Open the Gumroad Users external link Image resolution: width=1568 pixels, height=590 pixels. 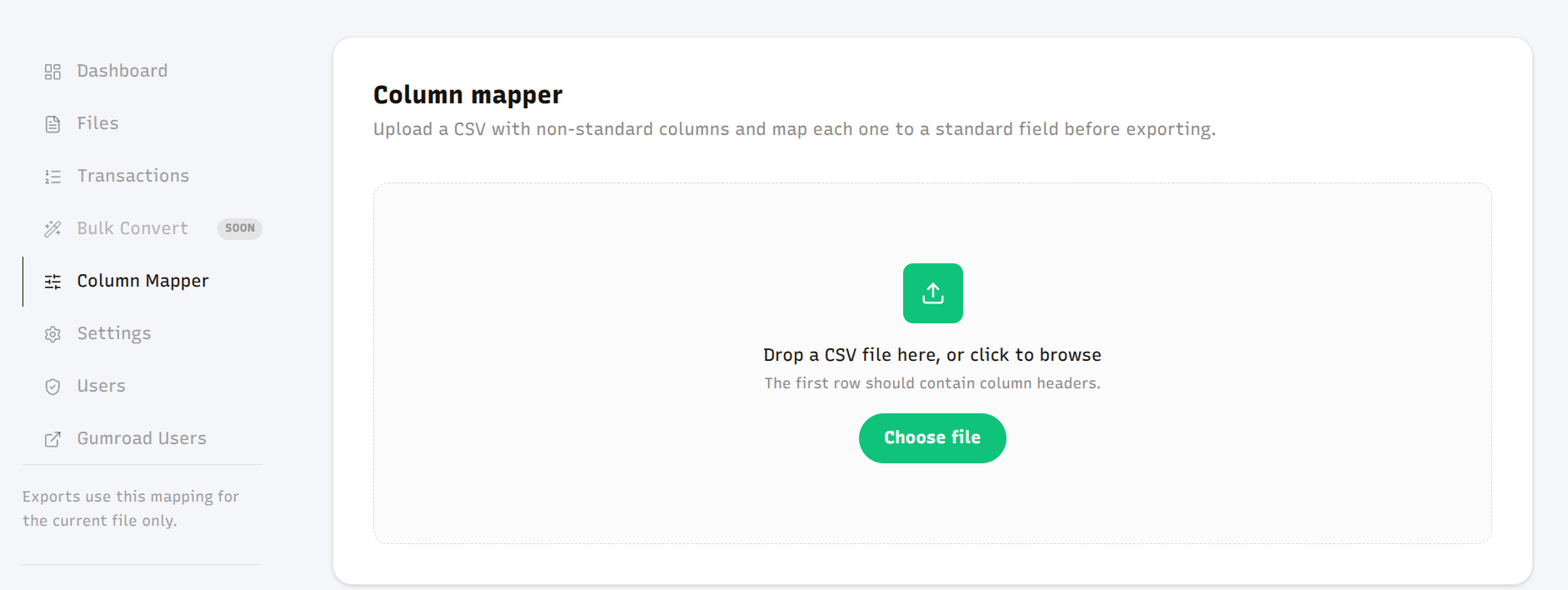point(142,439)
